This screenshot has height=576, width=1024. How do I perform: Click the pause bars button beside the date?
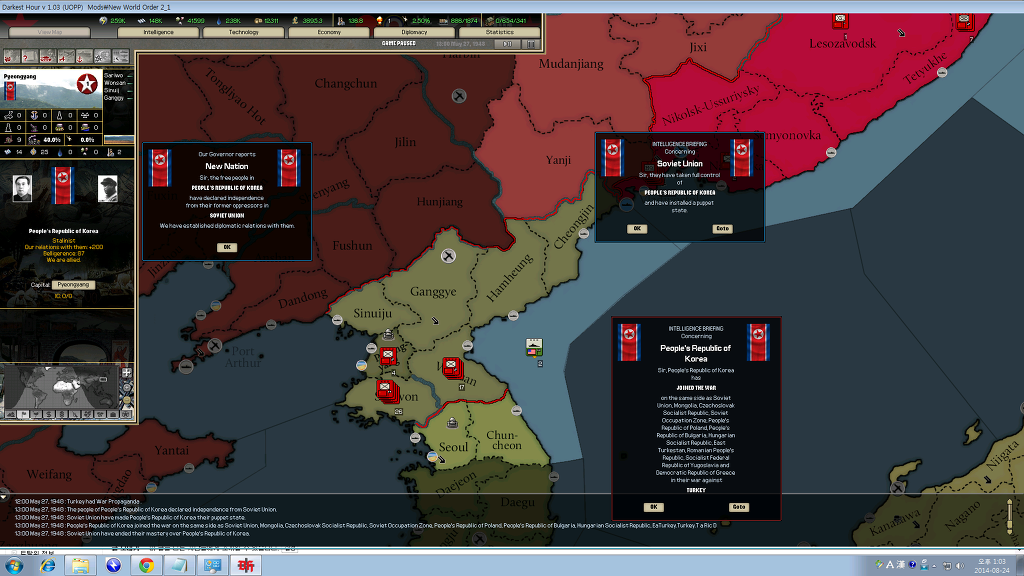point(531,44)
